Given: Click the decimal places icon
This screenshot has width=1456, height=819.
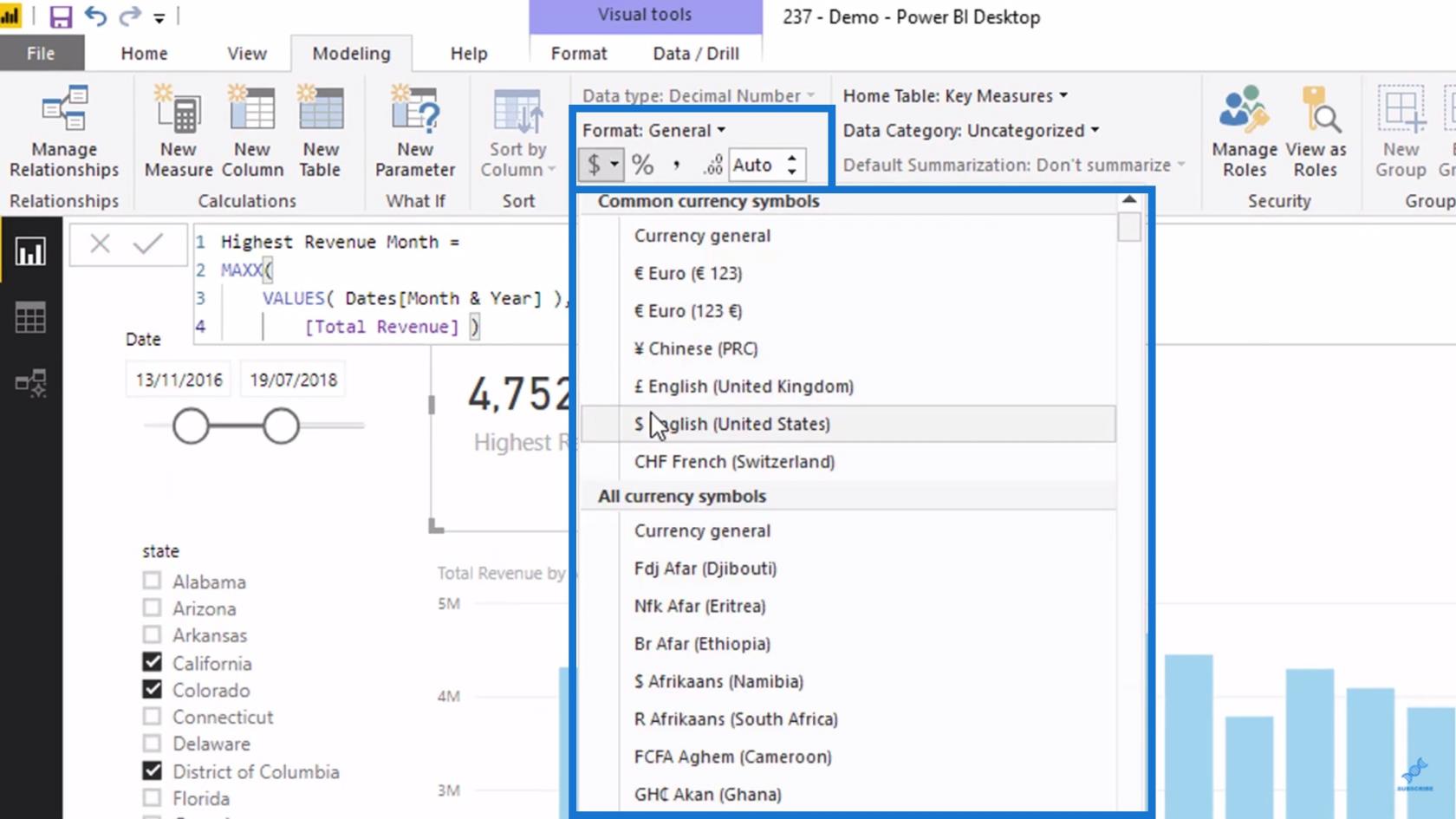Looking at the screenshot, I should pos(712,165).
